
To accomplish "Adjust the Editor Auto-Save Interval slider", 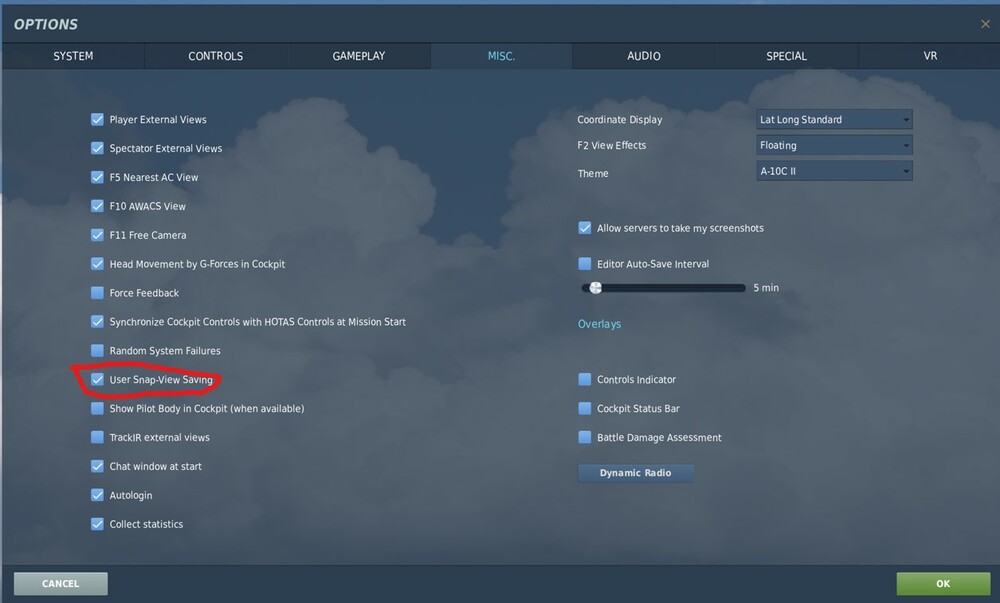I will pyautogui.click(x=596, y=288).
